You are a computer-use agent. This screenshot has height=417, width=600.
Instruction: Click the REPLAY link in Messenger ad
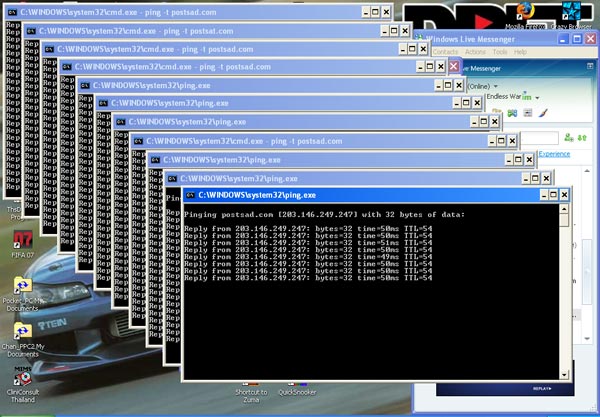point(543,389)
